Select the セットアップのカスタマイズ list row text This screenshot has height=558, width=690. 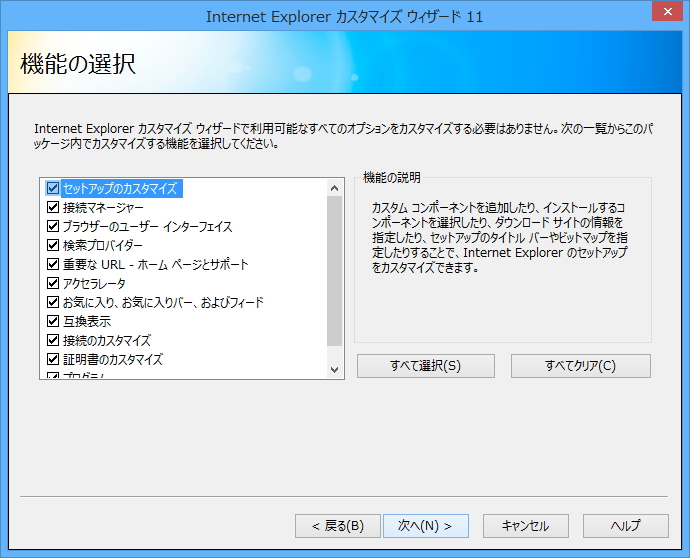click(x=120, y=189)
